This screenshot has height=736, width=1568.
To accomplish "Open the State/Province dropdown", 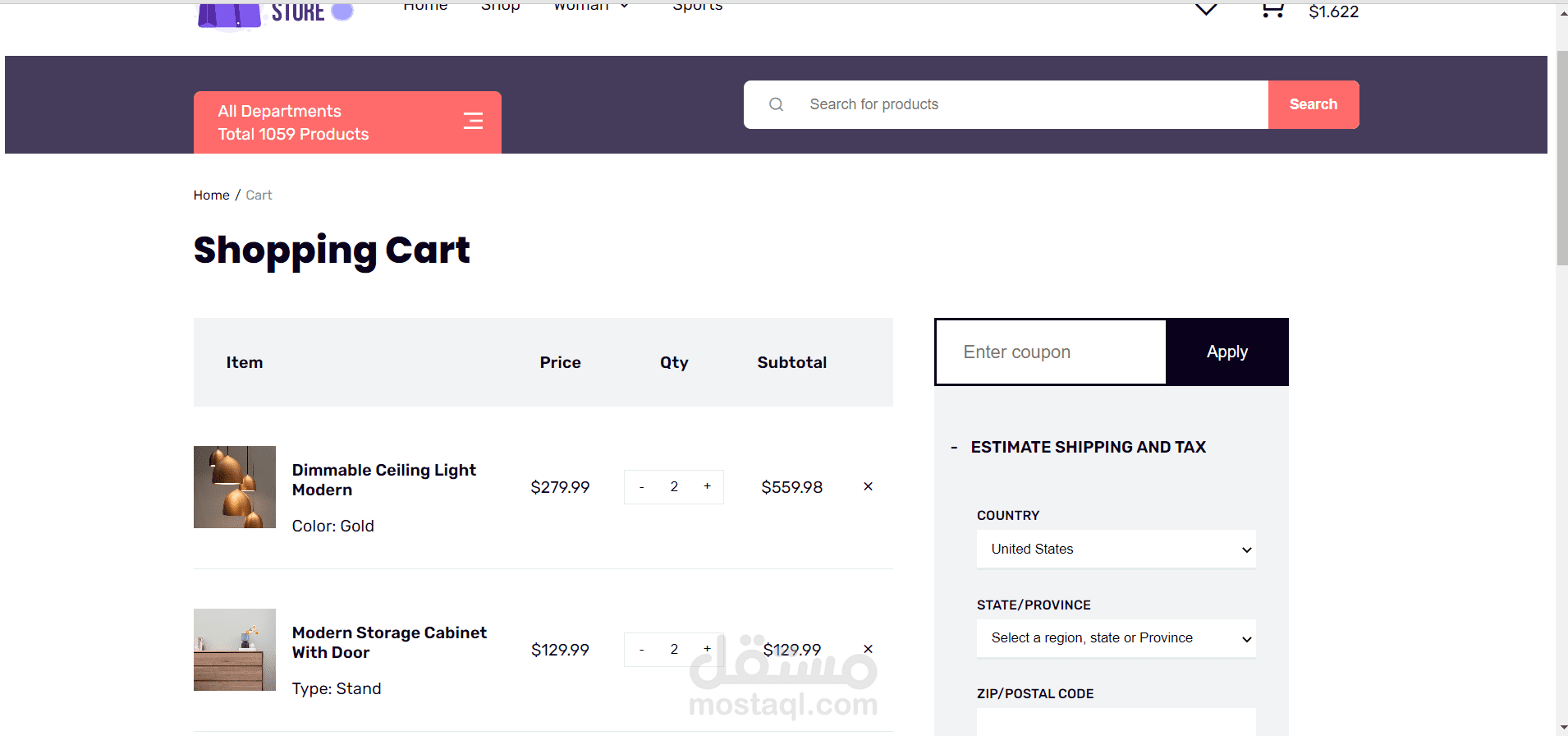I will click(1116, 638).
